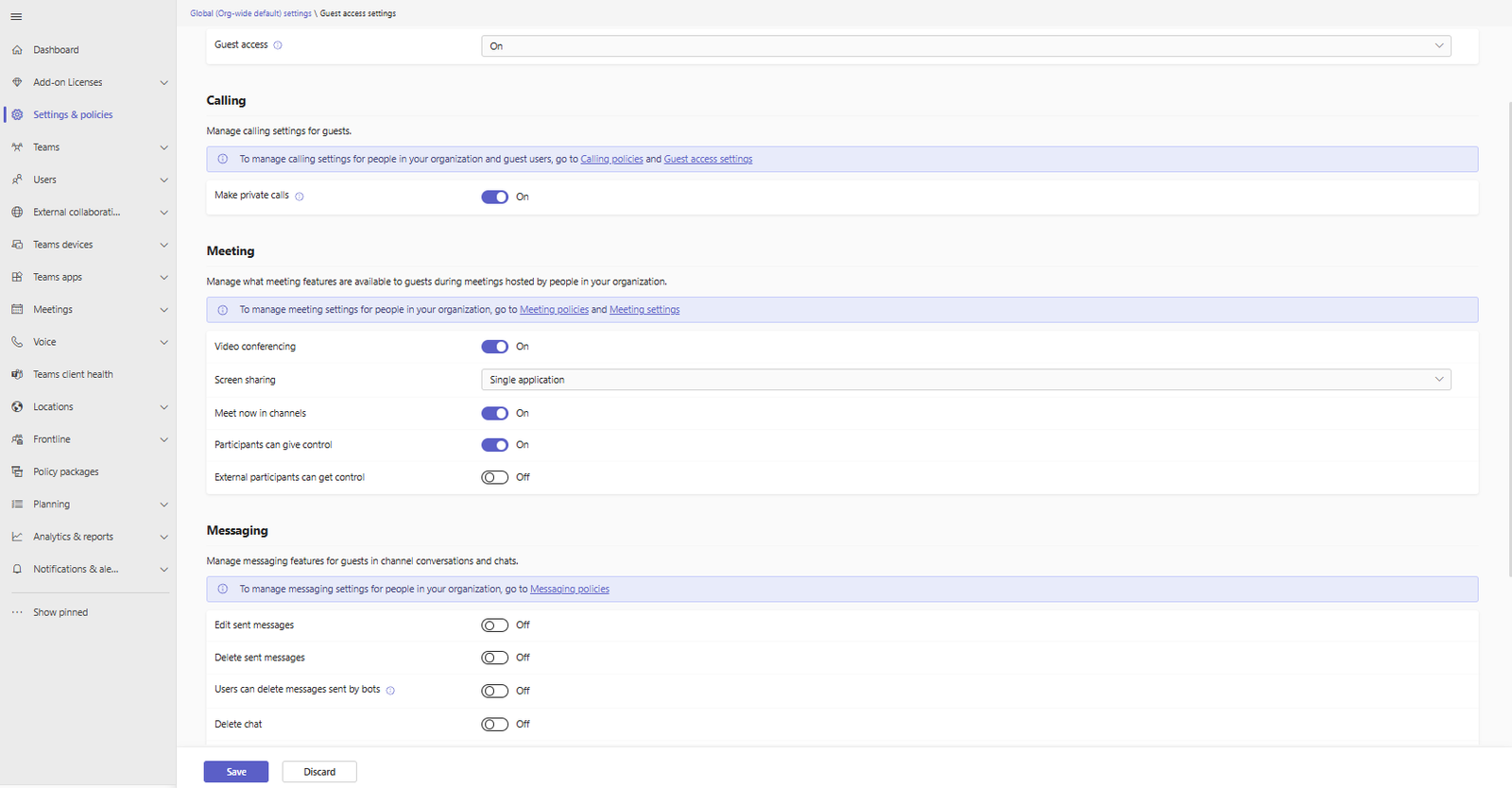
Task: Open the Meeting settings link
Action: [644, 310]
